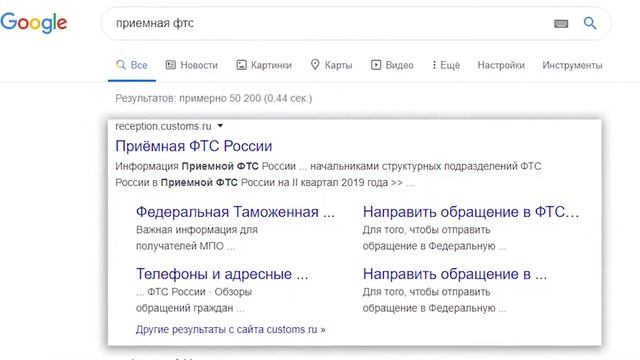Open 'Настройки' search settings
This screenshot has height=360, width=640.
501,65
